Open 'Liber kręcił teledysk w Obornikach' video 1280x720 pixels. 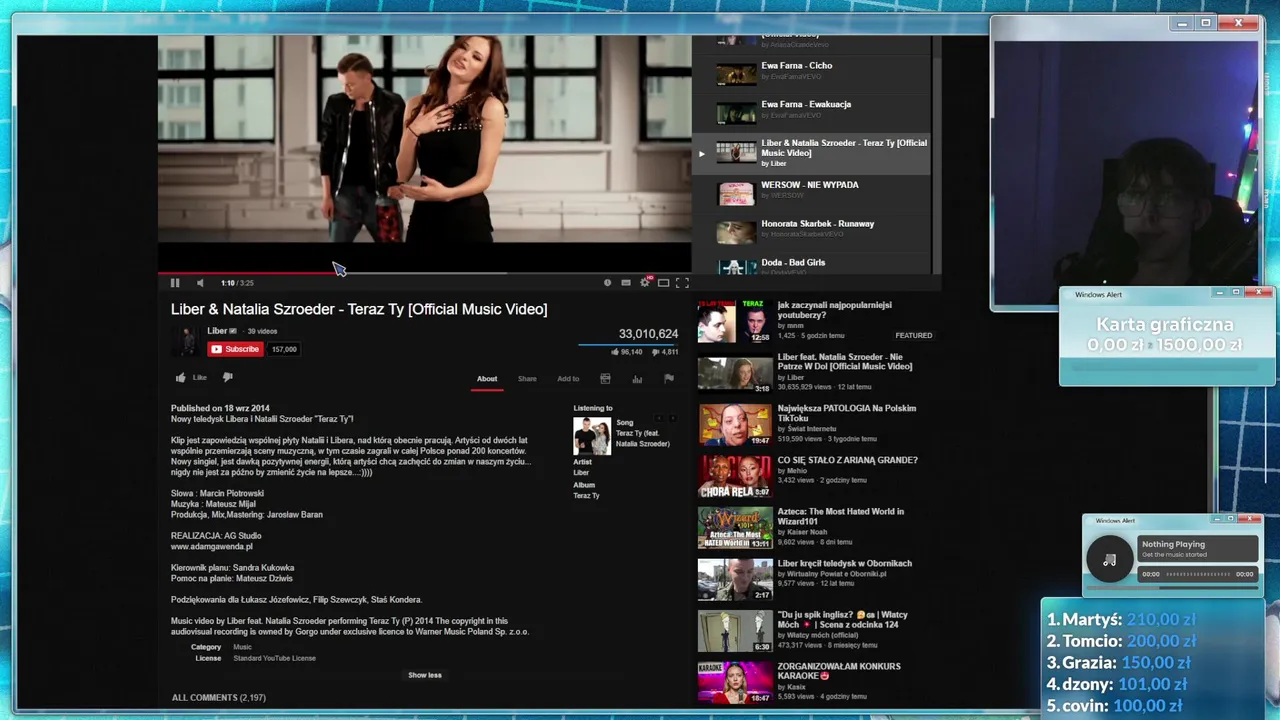coord(845,563)
